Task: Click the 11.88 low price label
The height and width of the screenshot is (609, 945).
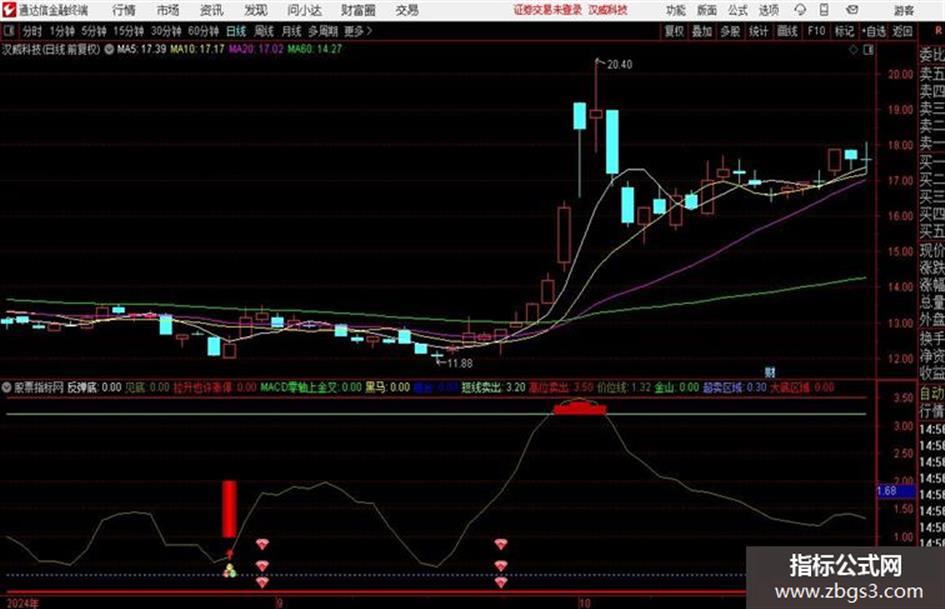Action: (460, 364)
